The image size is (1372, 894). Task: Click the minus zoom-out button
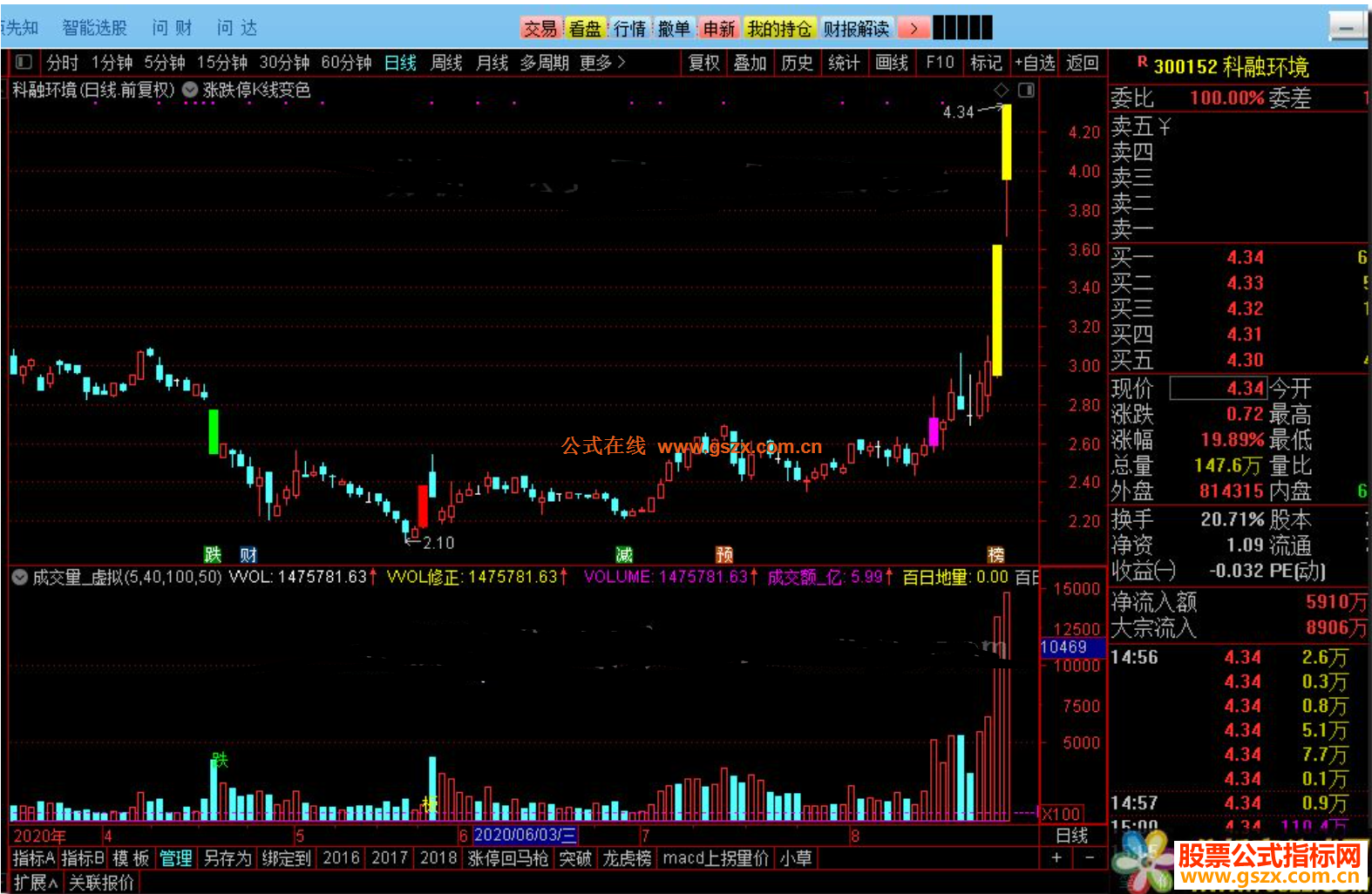1090,858
